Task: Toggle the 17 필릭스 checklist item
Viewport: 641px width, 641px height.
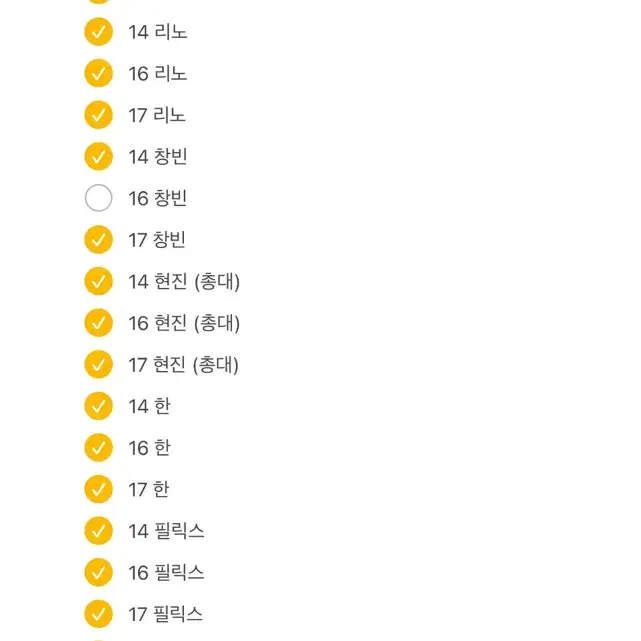Action: [x=98, y=614]
